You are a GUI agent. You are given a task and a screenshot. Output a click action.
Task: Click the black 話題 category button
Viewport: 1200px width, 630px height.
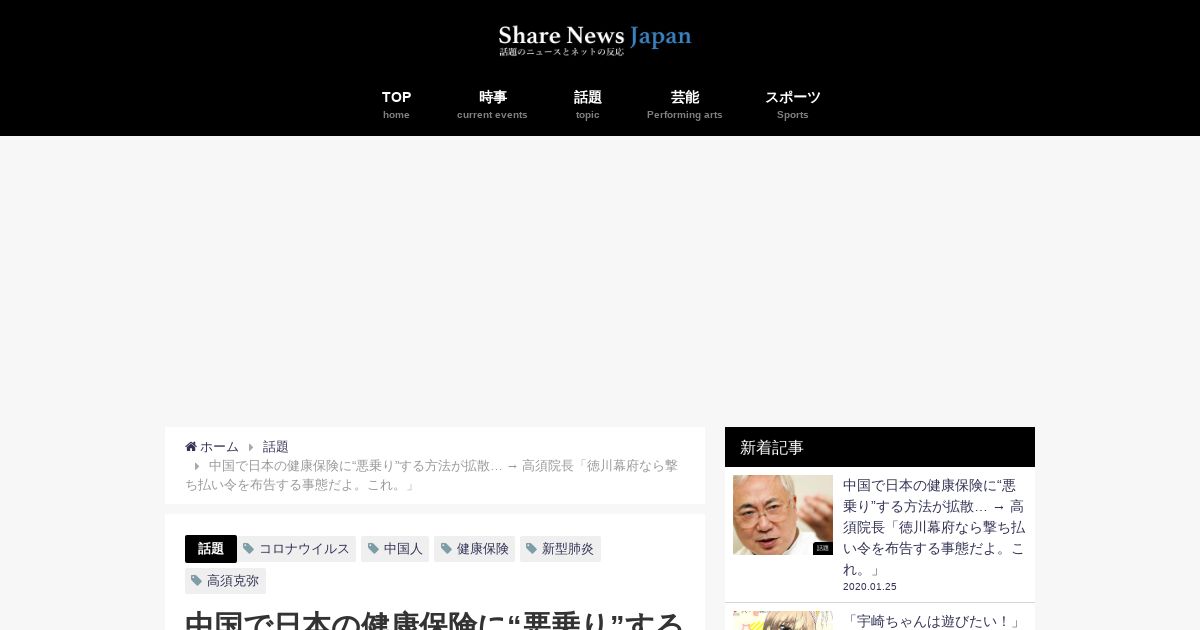click(211, 549)
